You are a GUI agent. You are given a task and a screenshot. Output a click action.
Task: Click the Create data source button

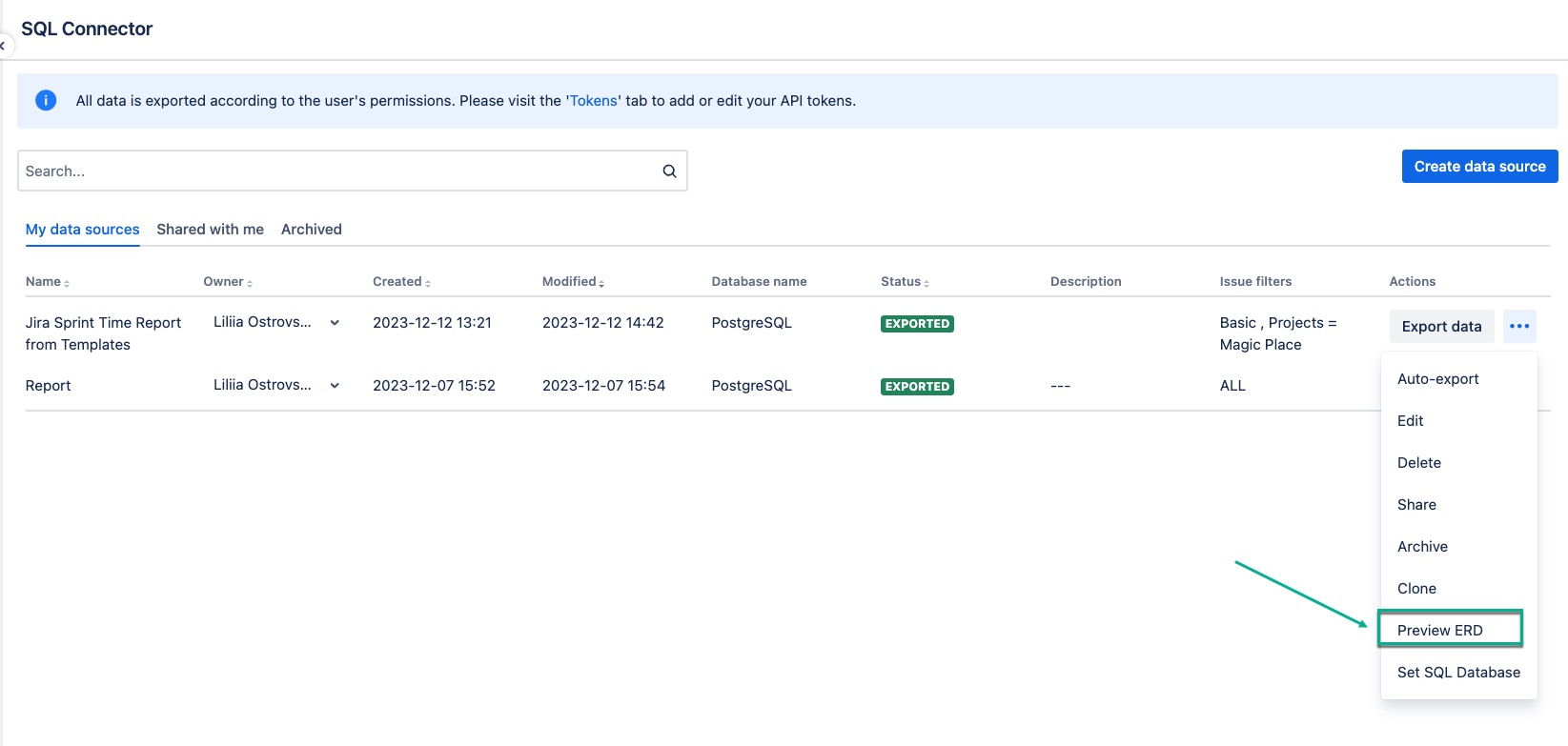1479,167
